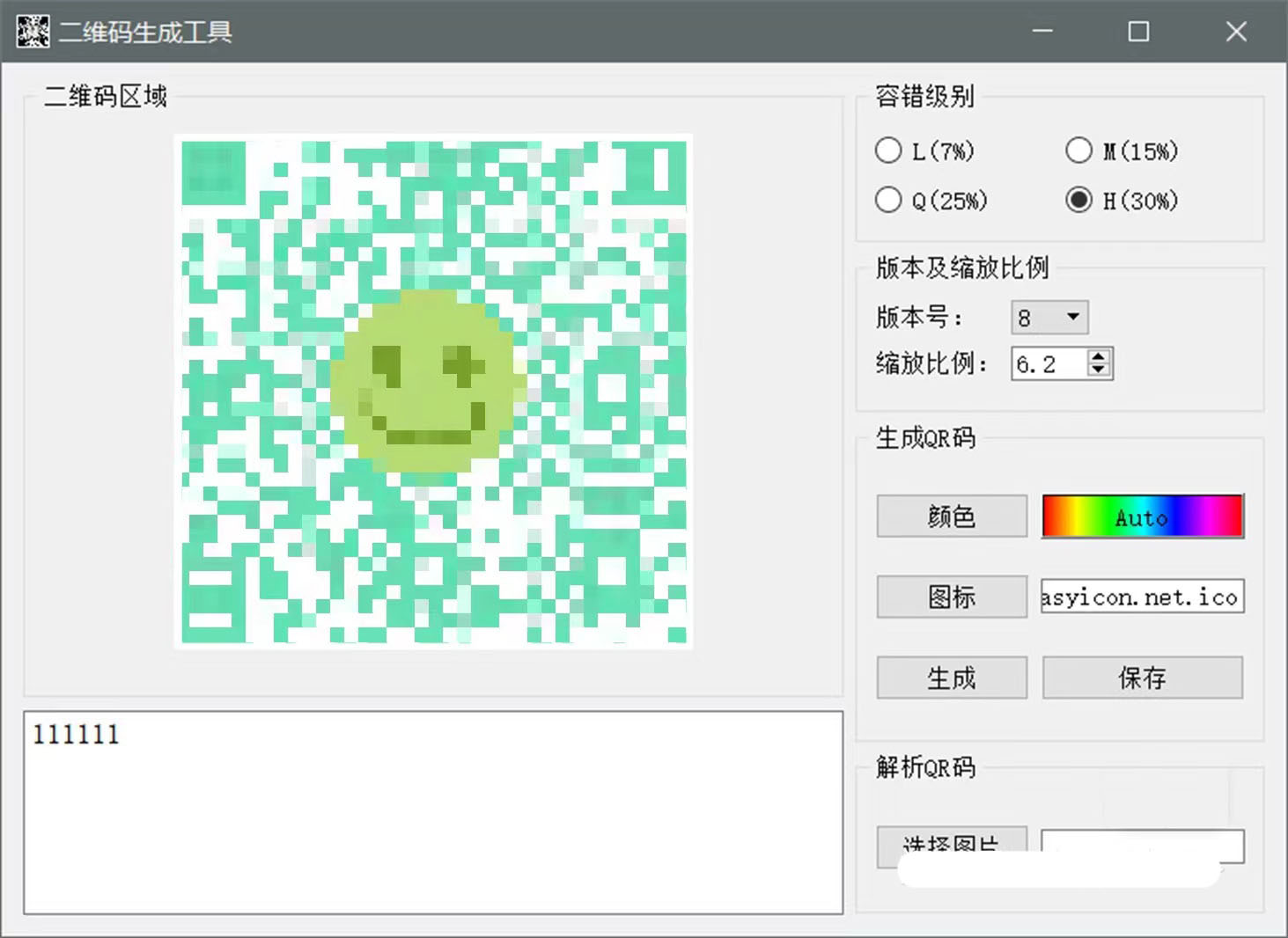Image resolution: width=1288 pixels, height=938 pixels.
Task: Select the M(15%) error correction level
Action: pos(1122,151)
